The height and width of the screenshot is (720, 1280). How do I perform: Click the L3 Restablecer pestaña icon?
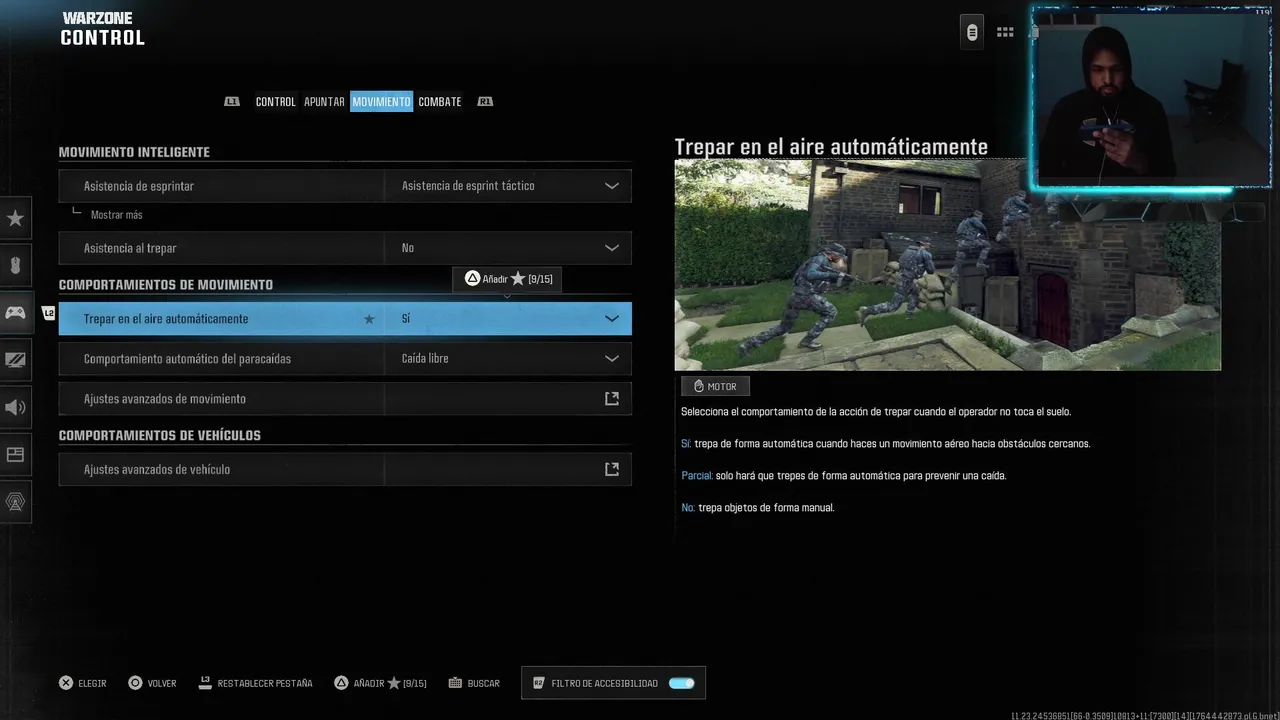(205, 682)
